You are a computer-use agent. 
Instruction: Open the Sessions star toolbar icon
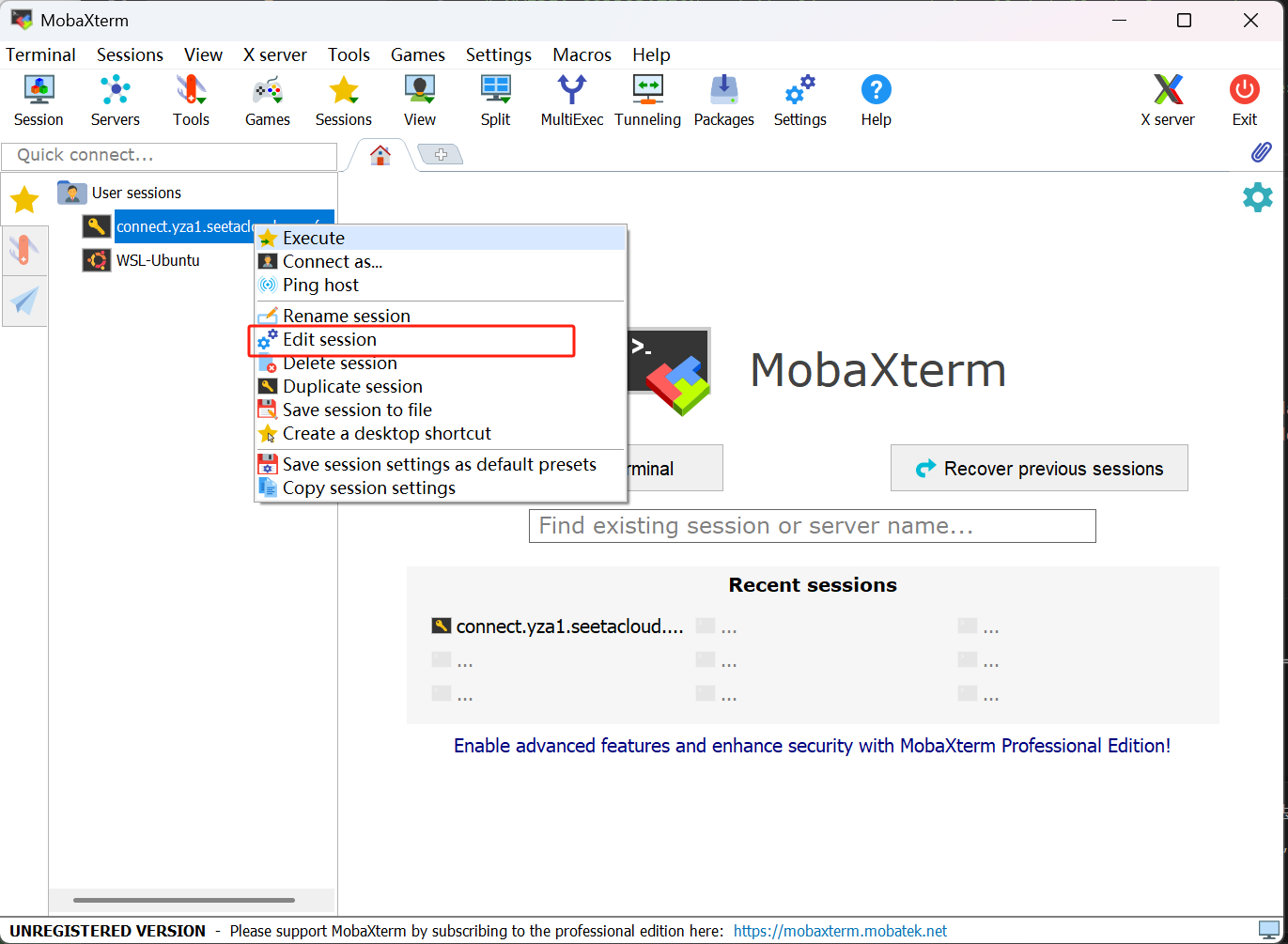[344, 101]
